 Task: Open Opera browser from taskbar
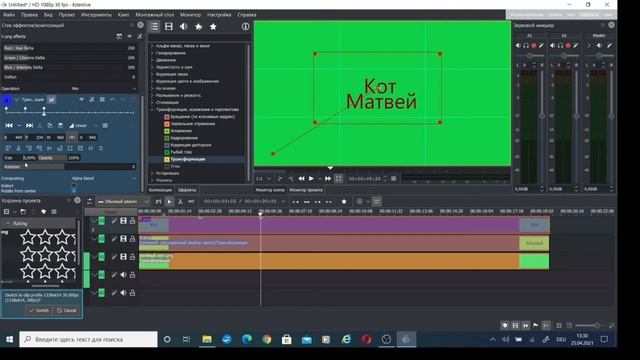(x=366, y=339)
